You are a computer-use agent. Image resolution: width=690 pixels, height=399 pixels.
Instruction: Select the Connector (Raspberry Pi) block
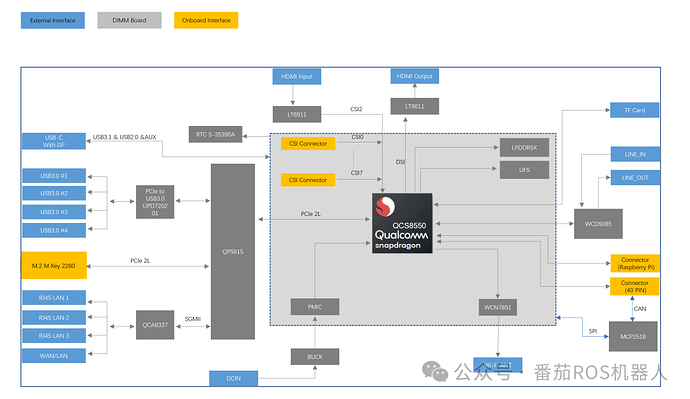click(x=635, y=264)
